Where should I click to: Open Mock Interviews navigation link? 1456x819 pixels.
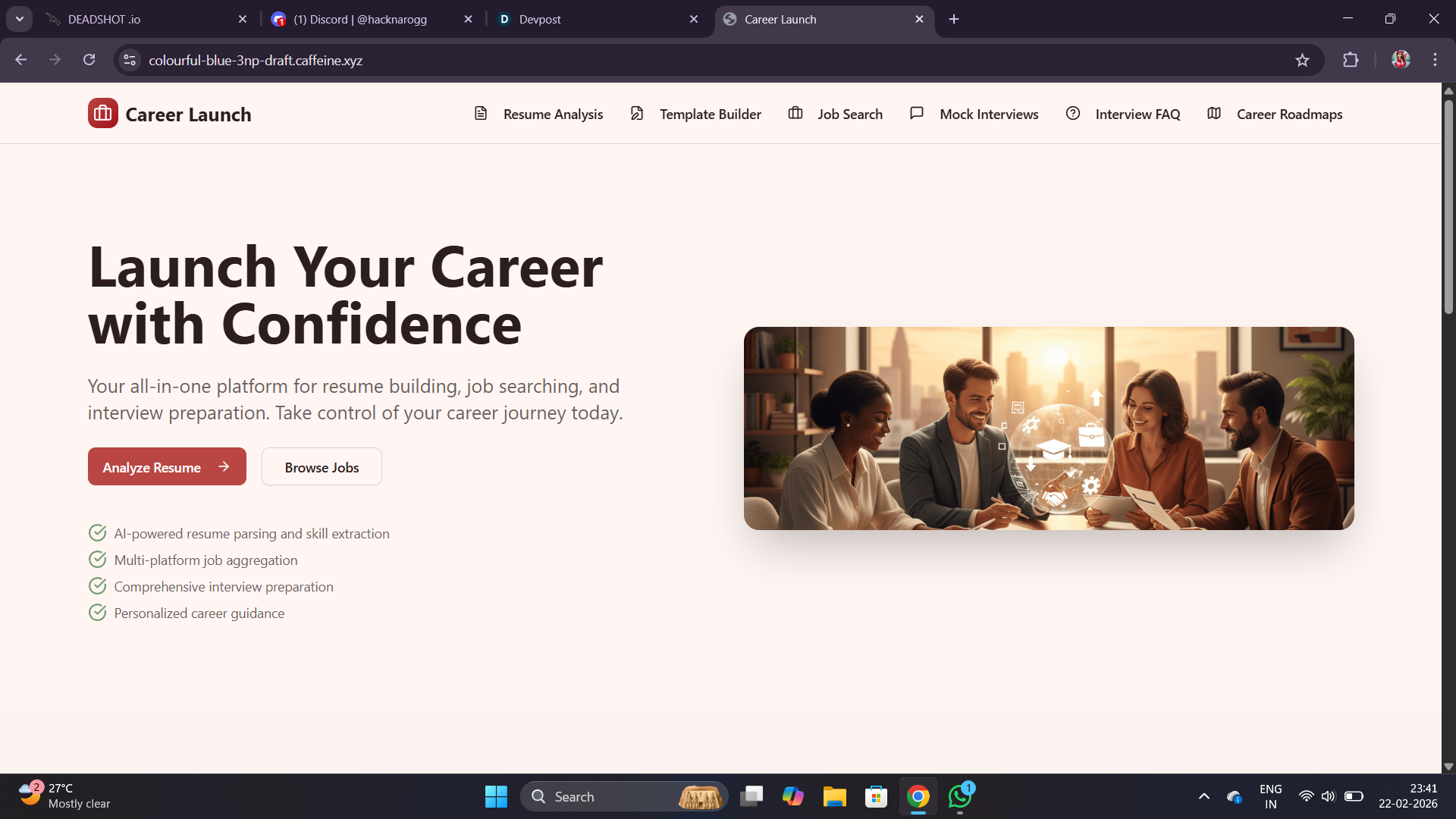pos(989,115)
